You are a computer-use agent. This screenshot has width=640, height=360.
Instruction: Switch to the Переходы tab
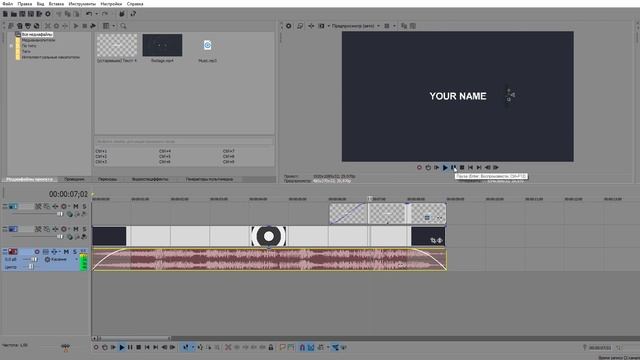107,179
